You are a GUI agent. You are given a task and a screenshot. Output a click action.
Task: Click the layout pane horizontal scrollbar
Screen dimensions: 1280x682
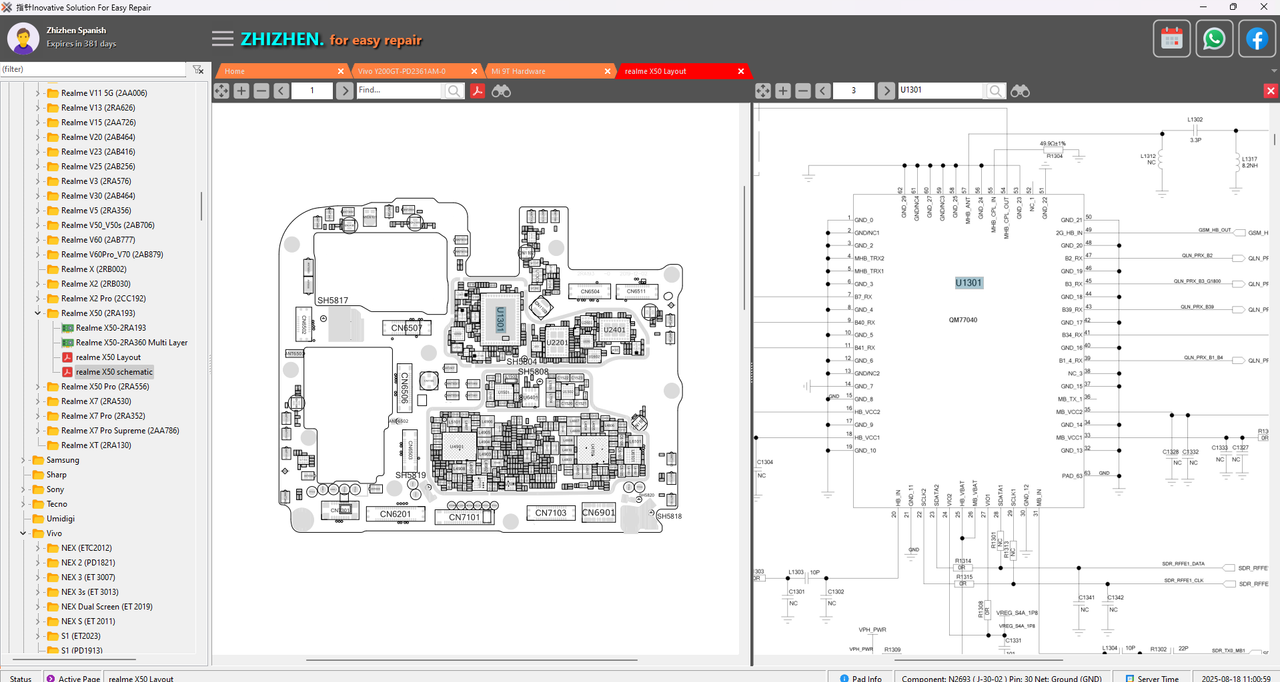click(x=471, y=660)
